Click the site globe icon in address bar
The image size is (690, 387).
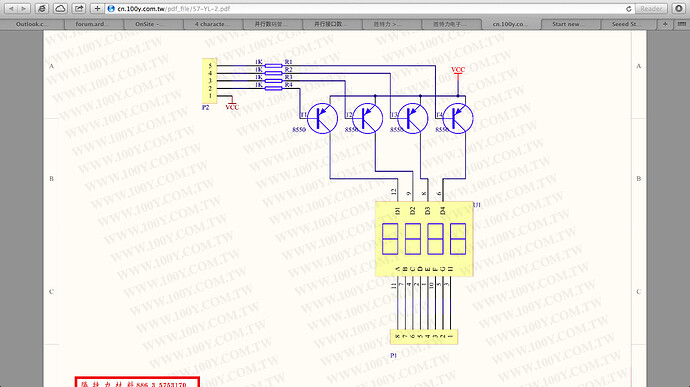coord(111,9)
